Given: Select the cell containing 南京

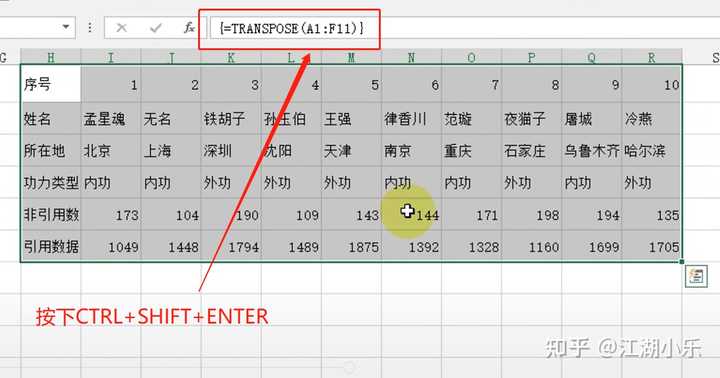Looking at the screenshot, I should [411, 150].
